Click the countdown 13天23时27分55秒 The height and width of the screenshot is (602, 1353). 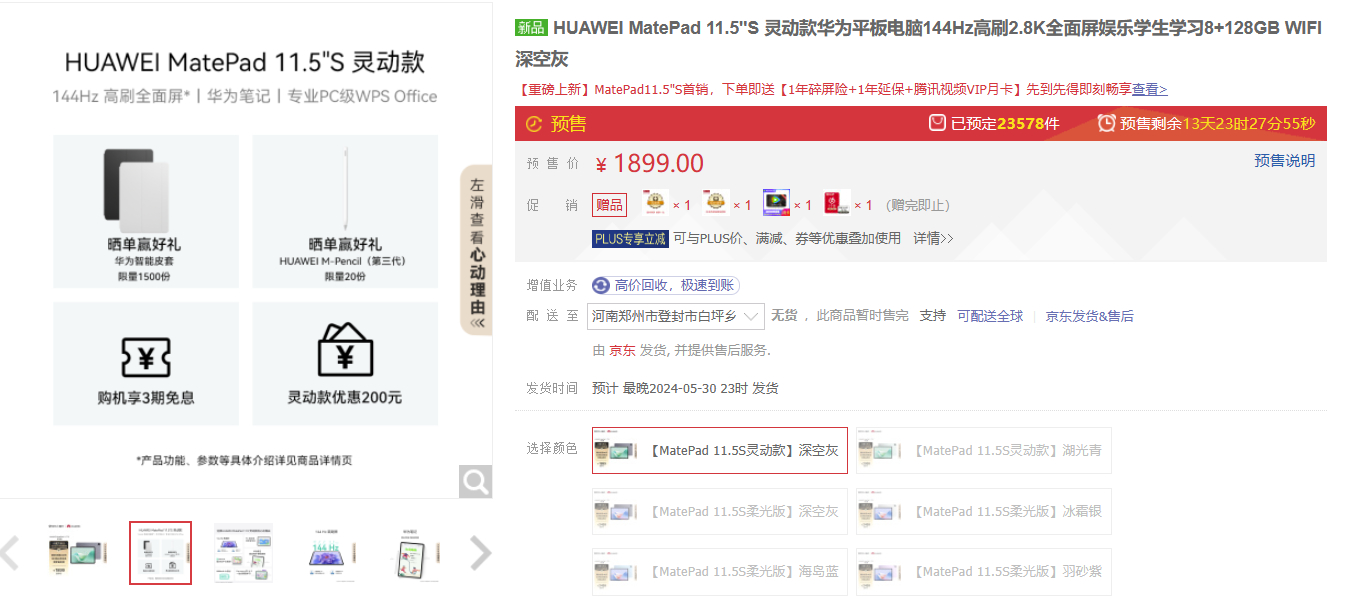click(1249, 124)
